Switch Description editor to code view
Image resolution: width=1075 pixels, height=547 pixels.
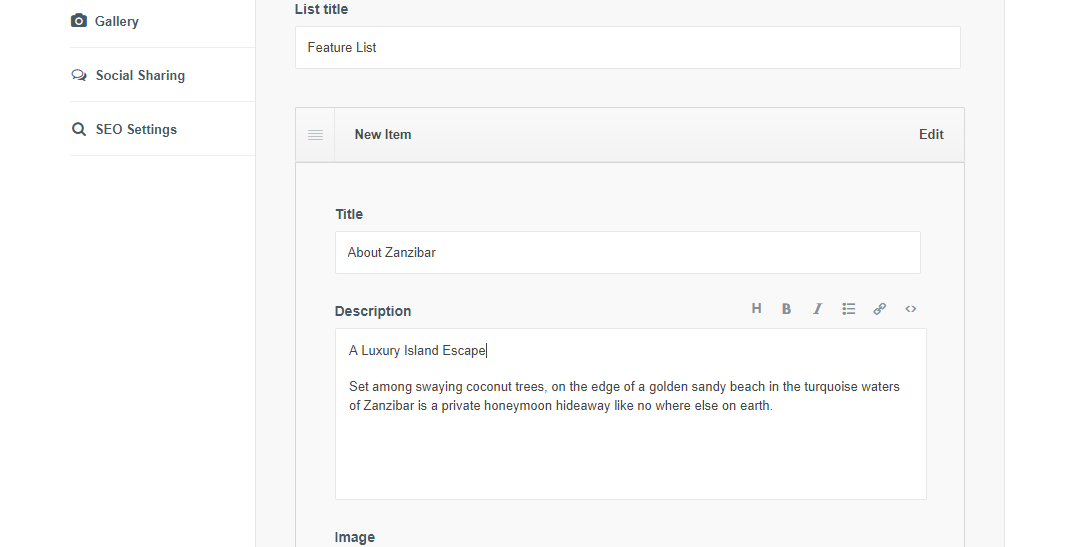click(911, 309)
